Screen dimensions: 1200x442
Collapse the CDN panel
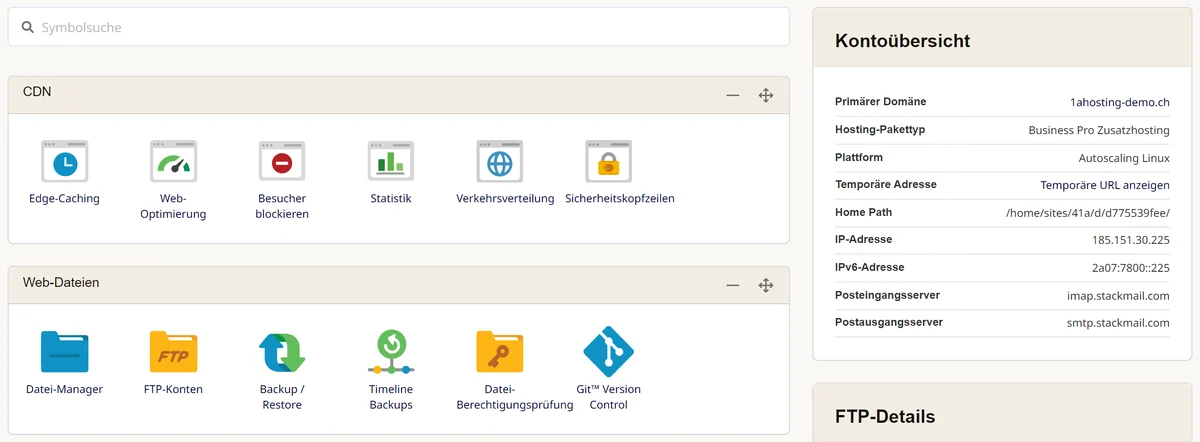[x=733, y=95]
